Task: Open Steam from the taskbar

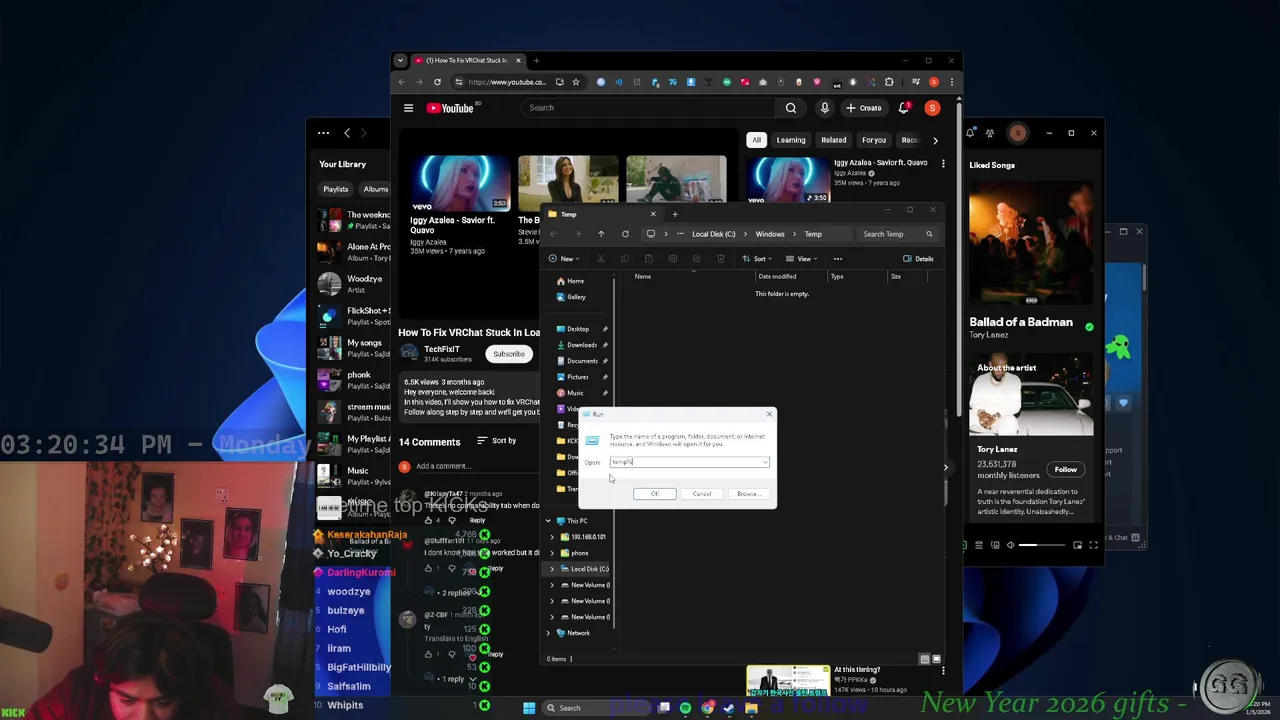Action: (729, 708)
